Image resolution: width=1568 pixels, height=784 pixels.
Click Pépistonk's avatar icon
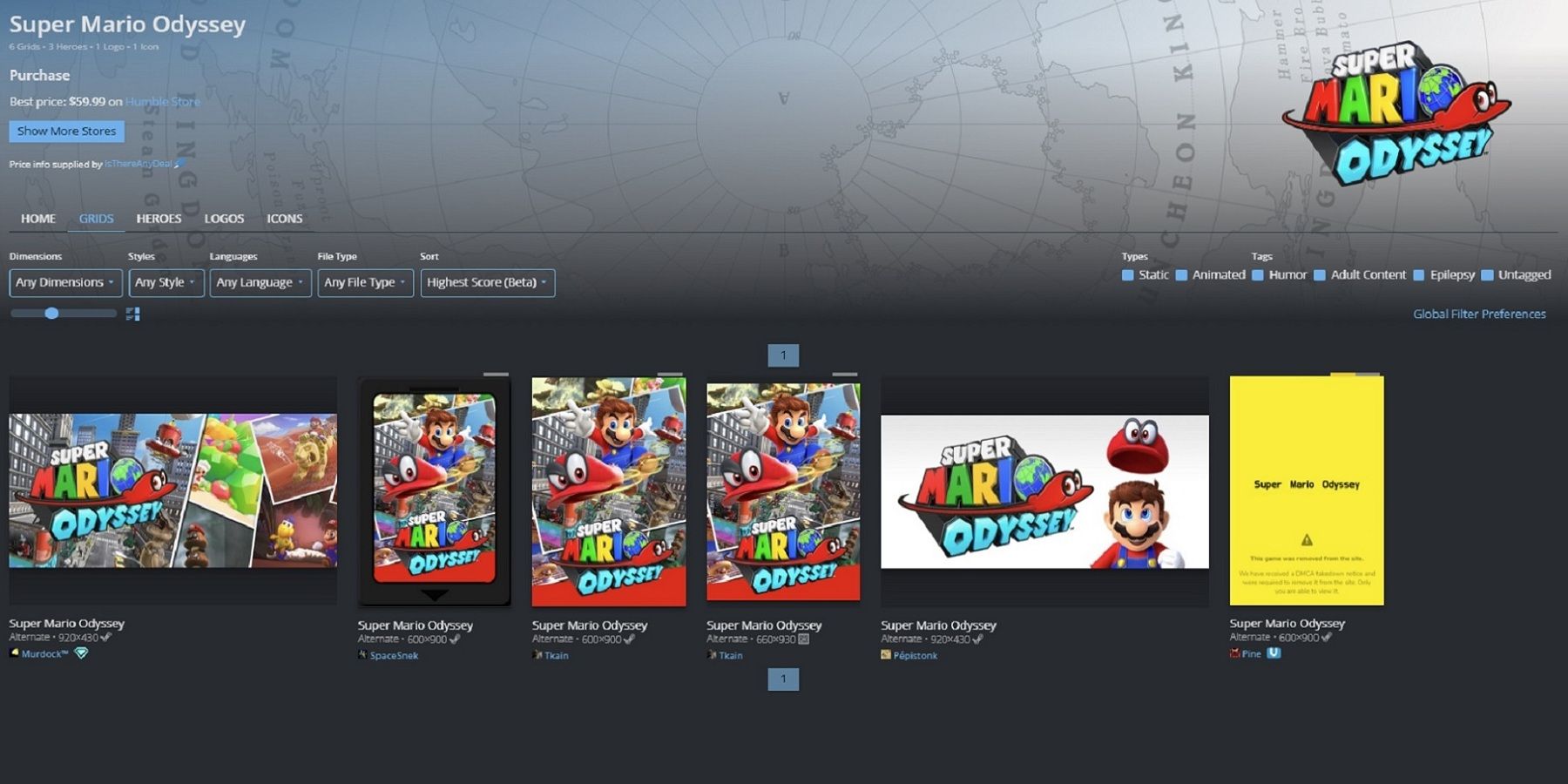887,655
